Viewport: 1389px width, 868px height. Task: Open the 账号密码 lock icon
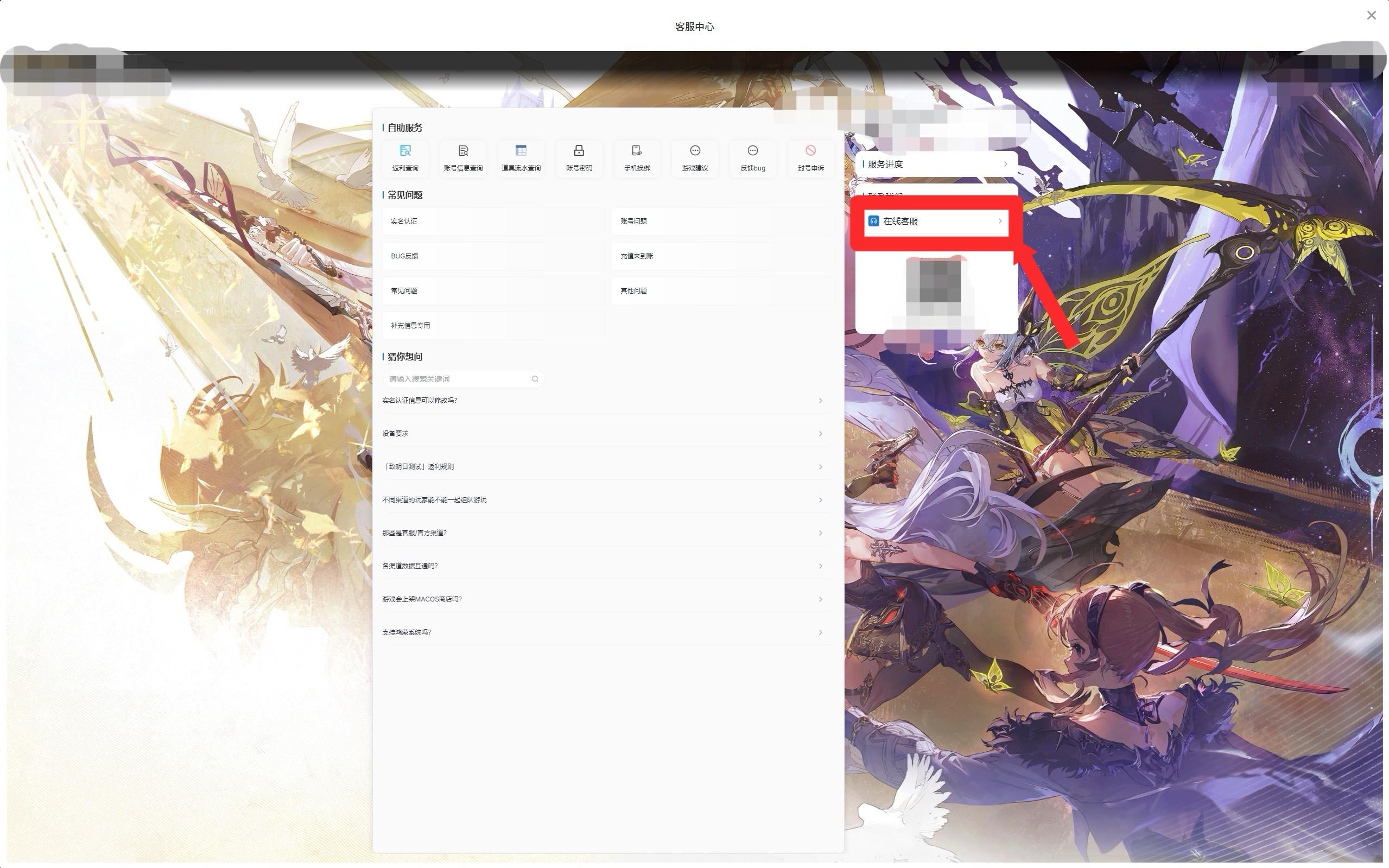click(x=579, y=151)
